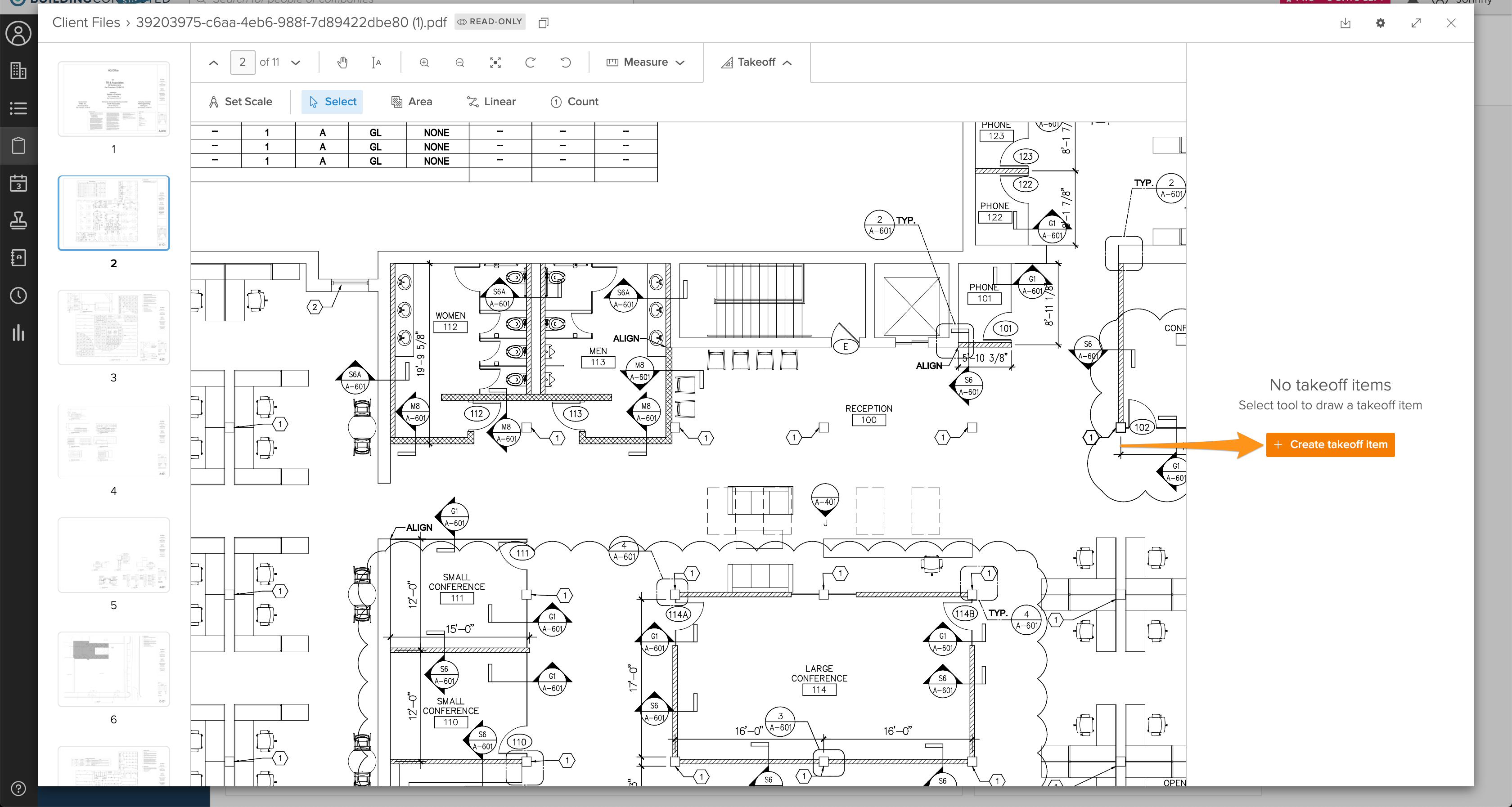Go to the previous page with up chevron
This screenshot has width=1512, height=807.
click(214, 62)
